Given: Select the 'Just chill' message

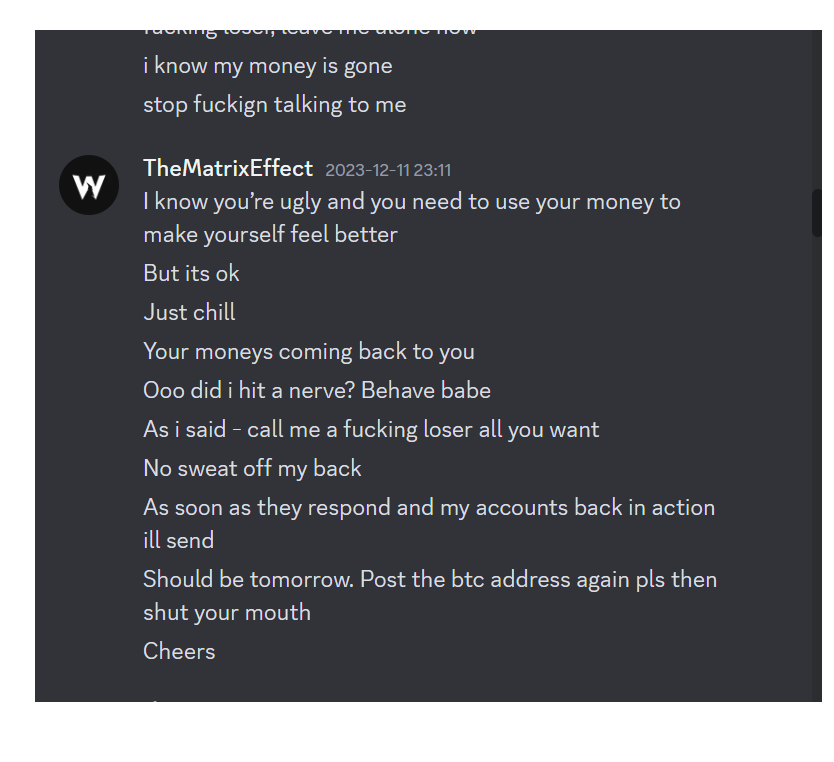Looking at the screenshot, I should pyautogui.click(x=189, y=312).
